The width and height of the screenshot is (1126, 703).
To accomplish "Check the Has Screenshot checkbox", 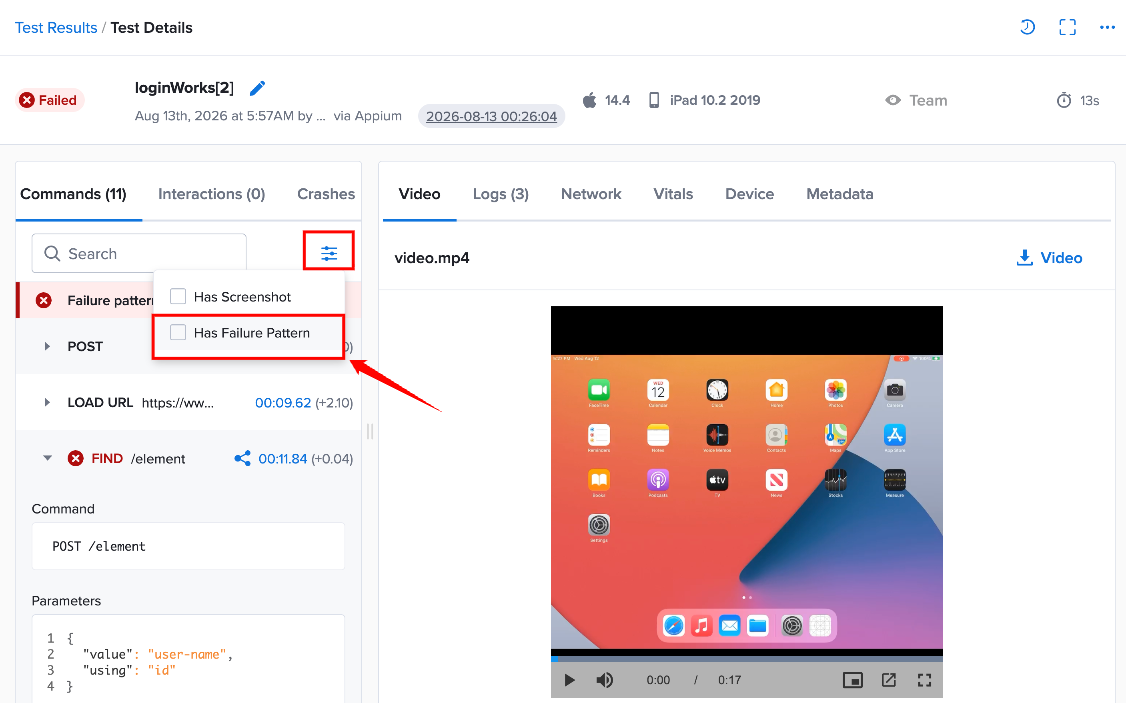I will click(178, 296).
